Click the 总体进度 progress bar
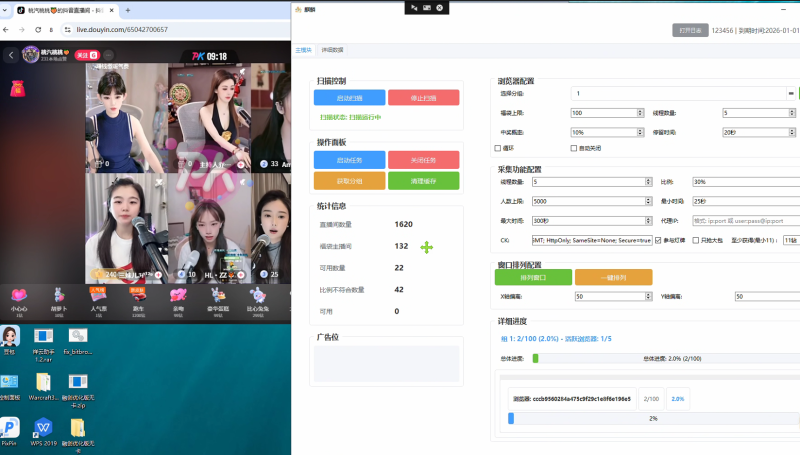 point(583,358)
